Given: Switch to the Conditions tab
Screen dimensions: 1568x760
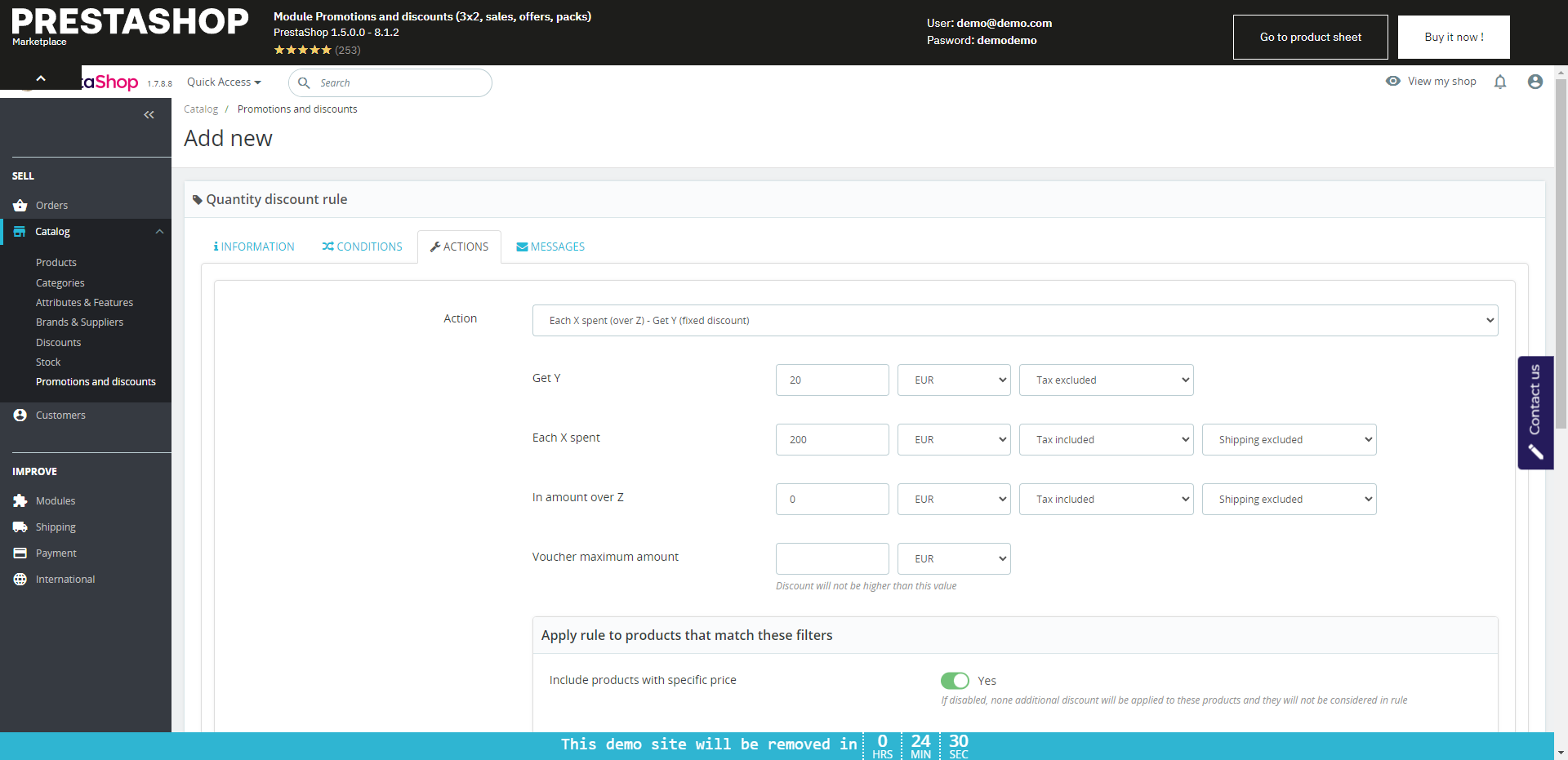Looking at the screenshot, I should 362,247.
